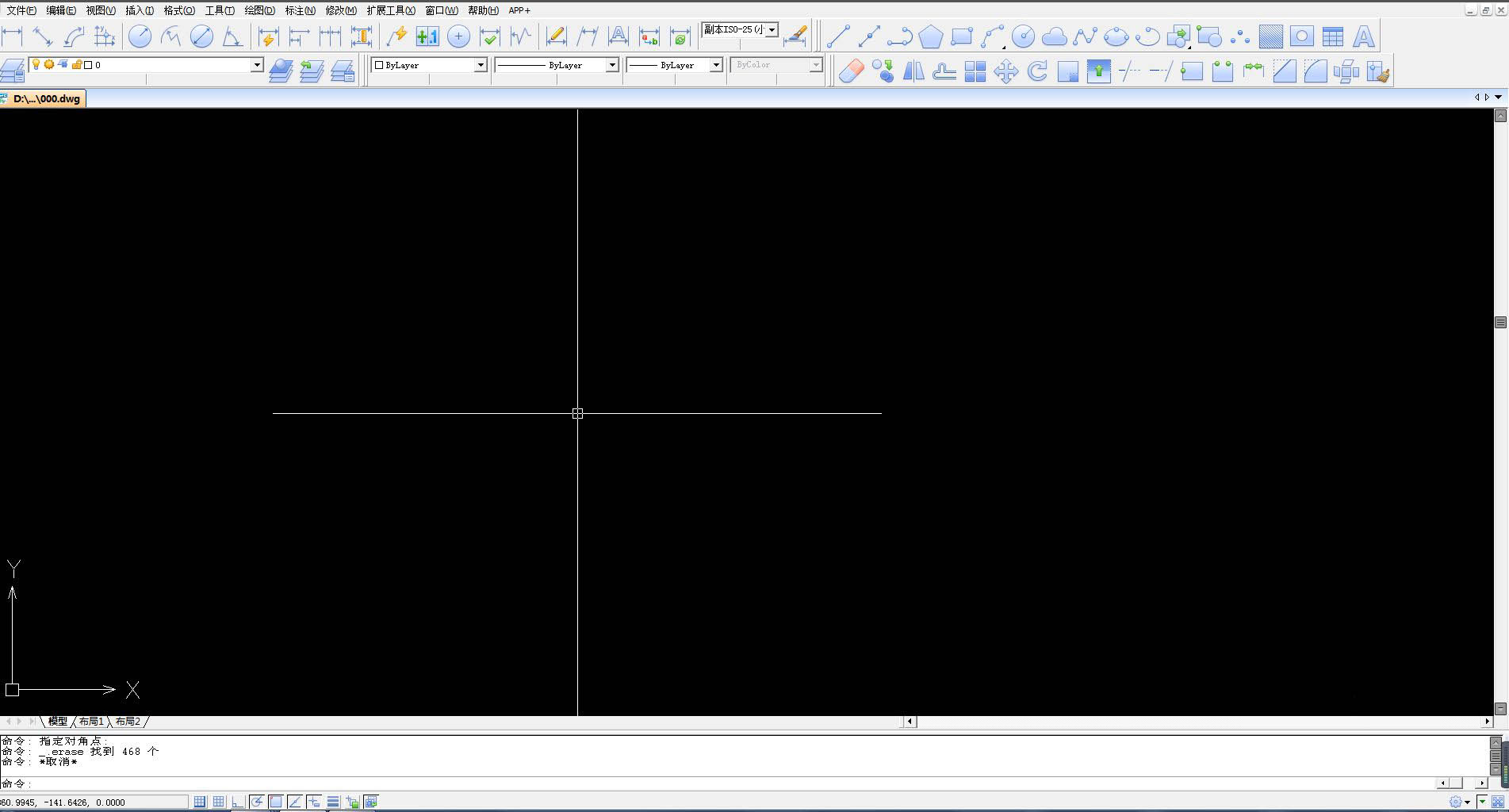This screenshot has width=1509, height=812.
Task: Switch to the 模型 tab
Action: click(x=57, y=722)
